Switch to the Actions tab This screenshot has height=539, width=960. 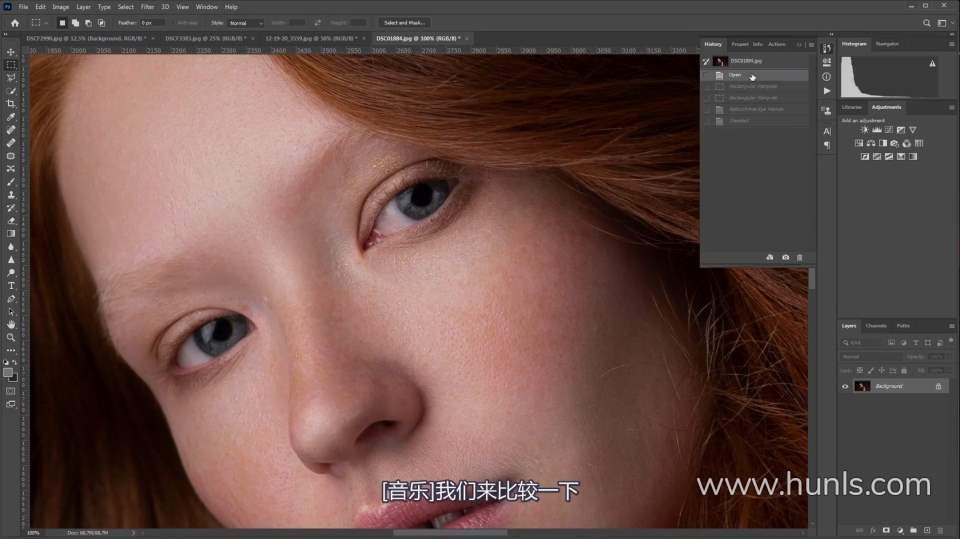pyautogui.click(x=777, y=44)
